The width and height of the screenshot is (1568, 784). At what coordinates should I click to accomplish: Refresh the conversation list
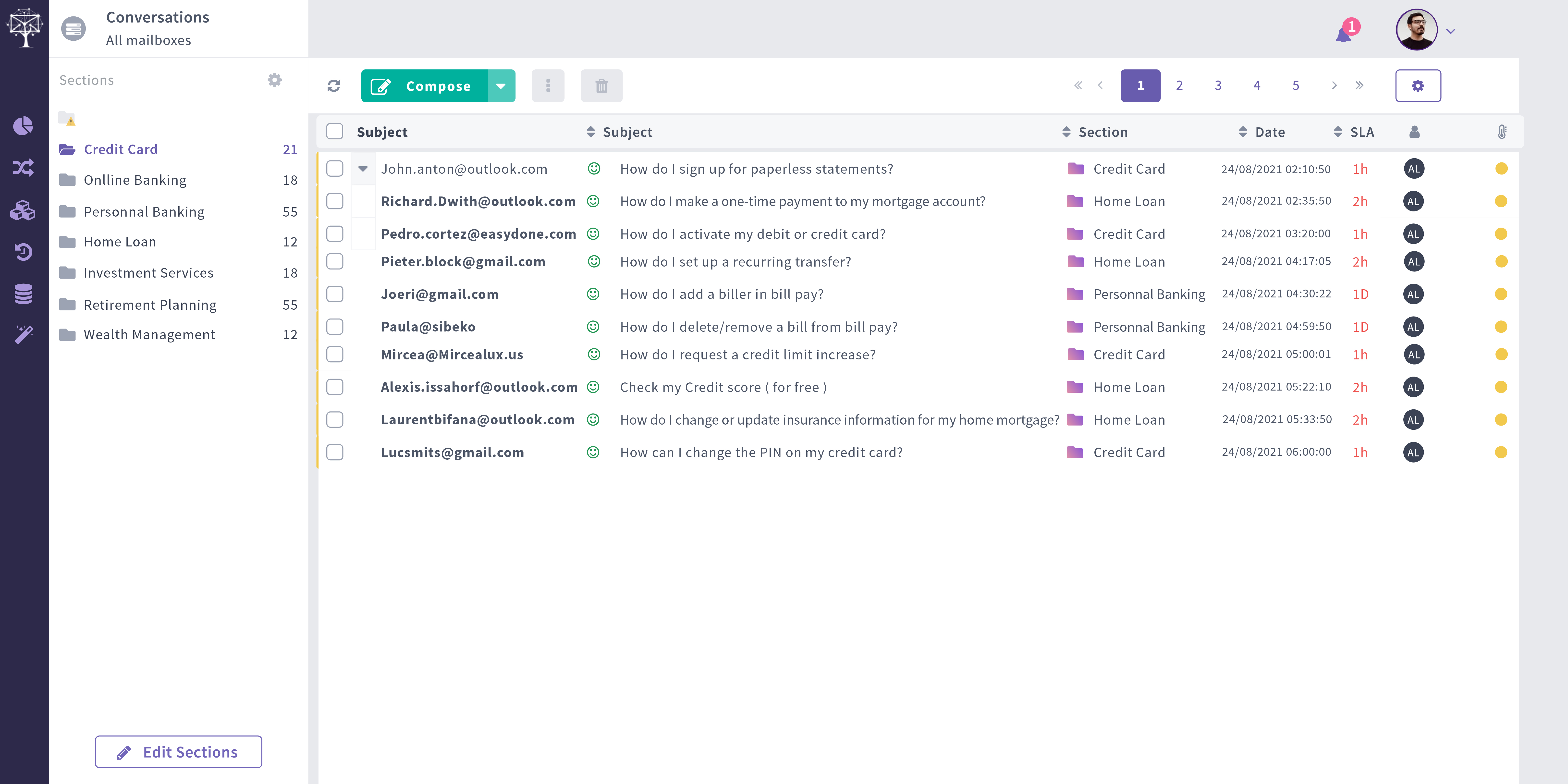[333, 86]
